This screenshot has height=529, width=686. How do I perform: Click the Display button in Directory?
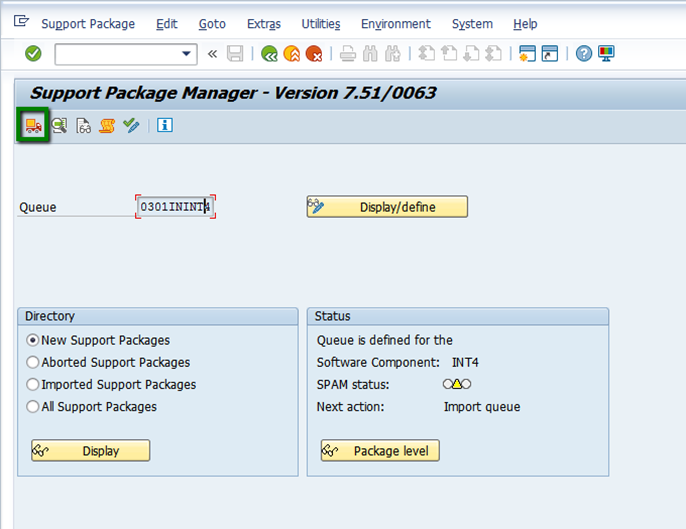click(x=91, y=451)
